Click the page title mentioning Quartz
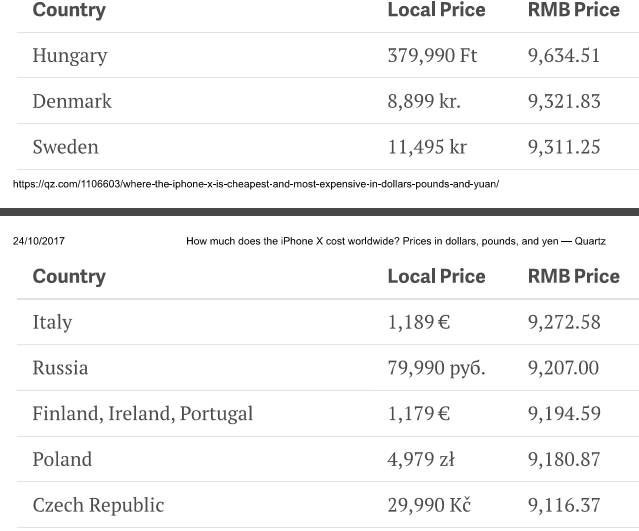 pos(395,241)
